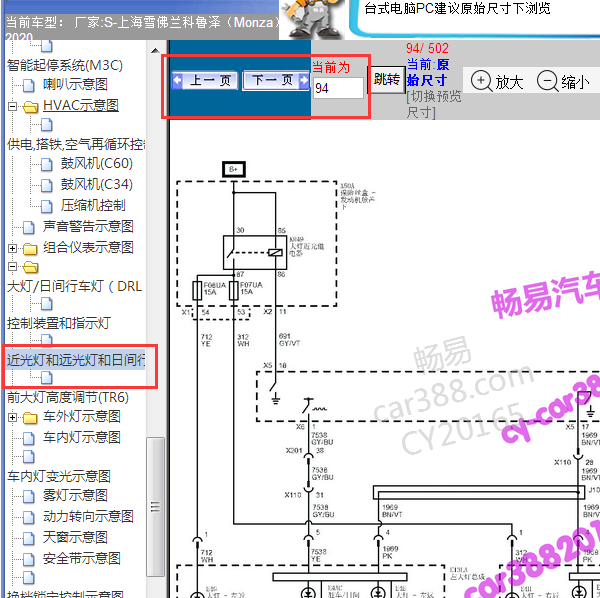Select 近光灯和远光灯和日间行 highlighted item
The image size is (600, 598).
pyautogui.click(x=76, y=360)
